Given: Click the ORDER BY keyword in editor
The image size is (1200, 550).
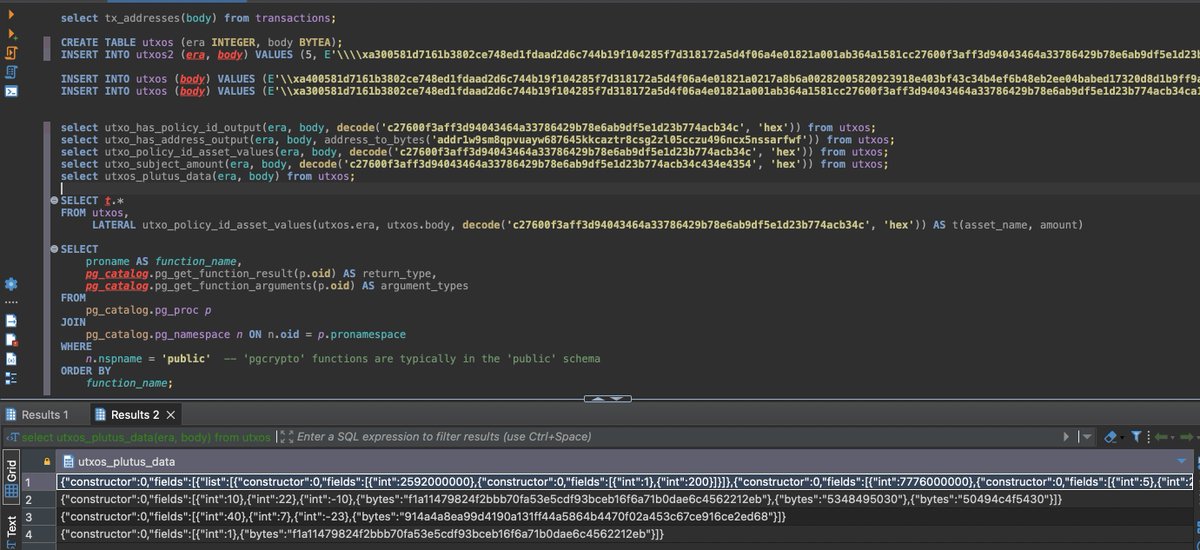Looking at the screenshot, I should tap(85, 370).
